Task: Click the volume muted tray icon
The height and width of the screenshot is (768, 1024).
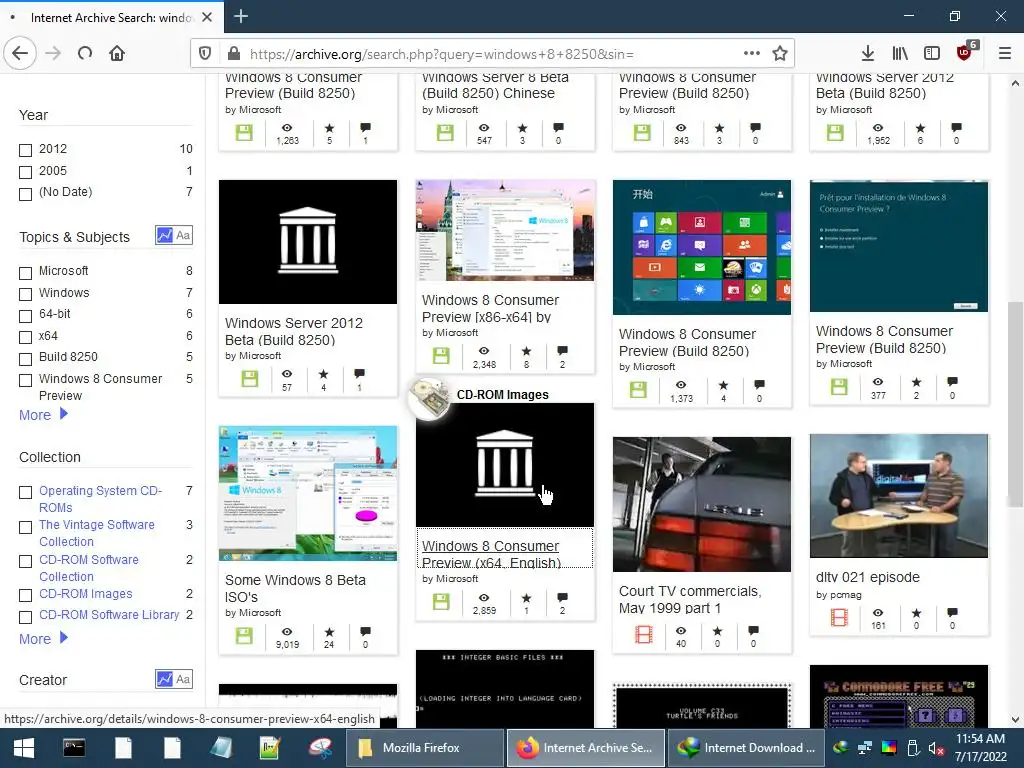Action: pos(935,748)
